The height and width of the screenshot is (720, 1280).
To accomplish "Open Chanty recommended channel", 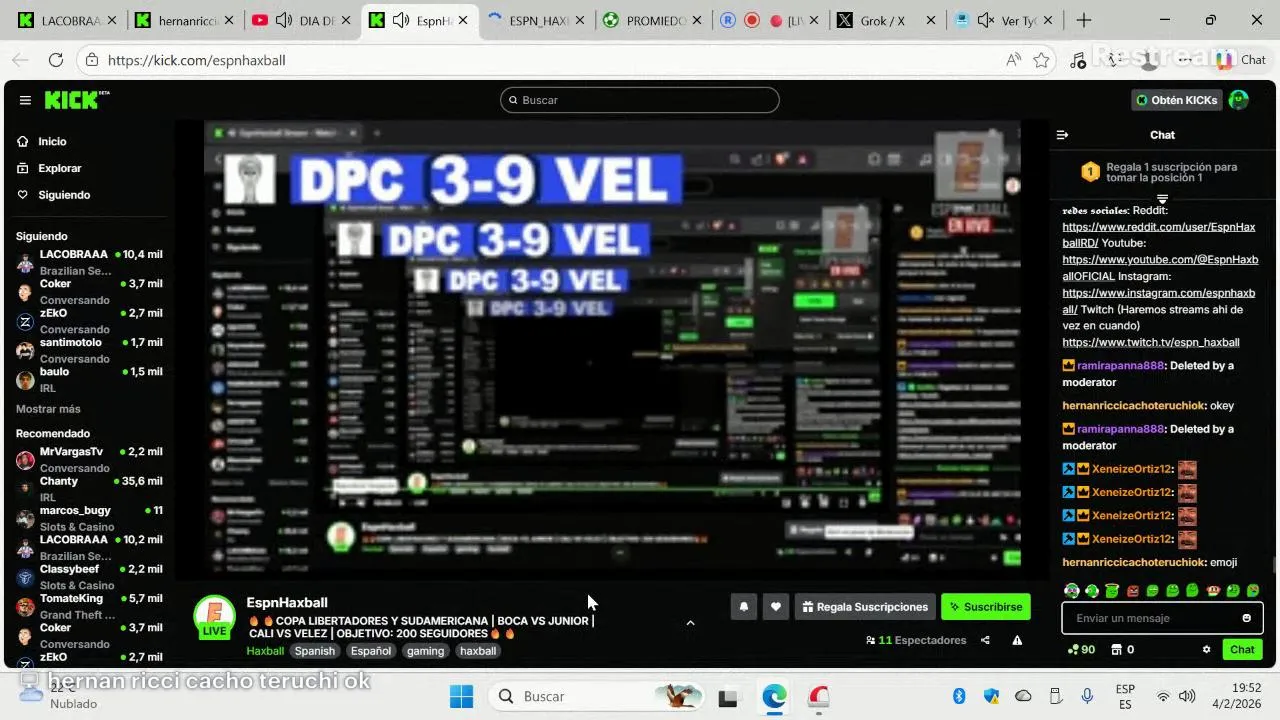I will point(90,489).
